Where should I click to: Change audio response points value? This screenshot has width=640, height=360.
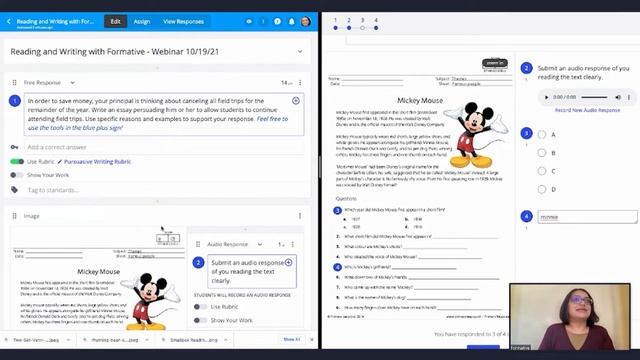pyautogui.click(x=281, y=244)
